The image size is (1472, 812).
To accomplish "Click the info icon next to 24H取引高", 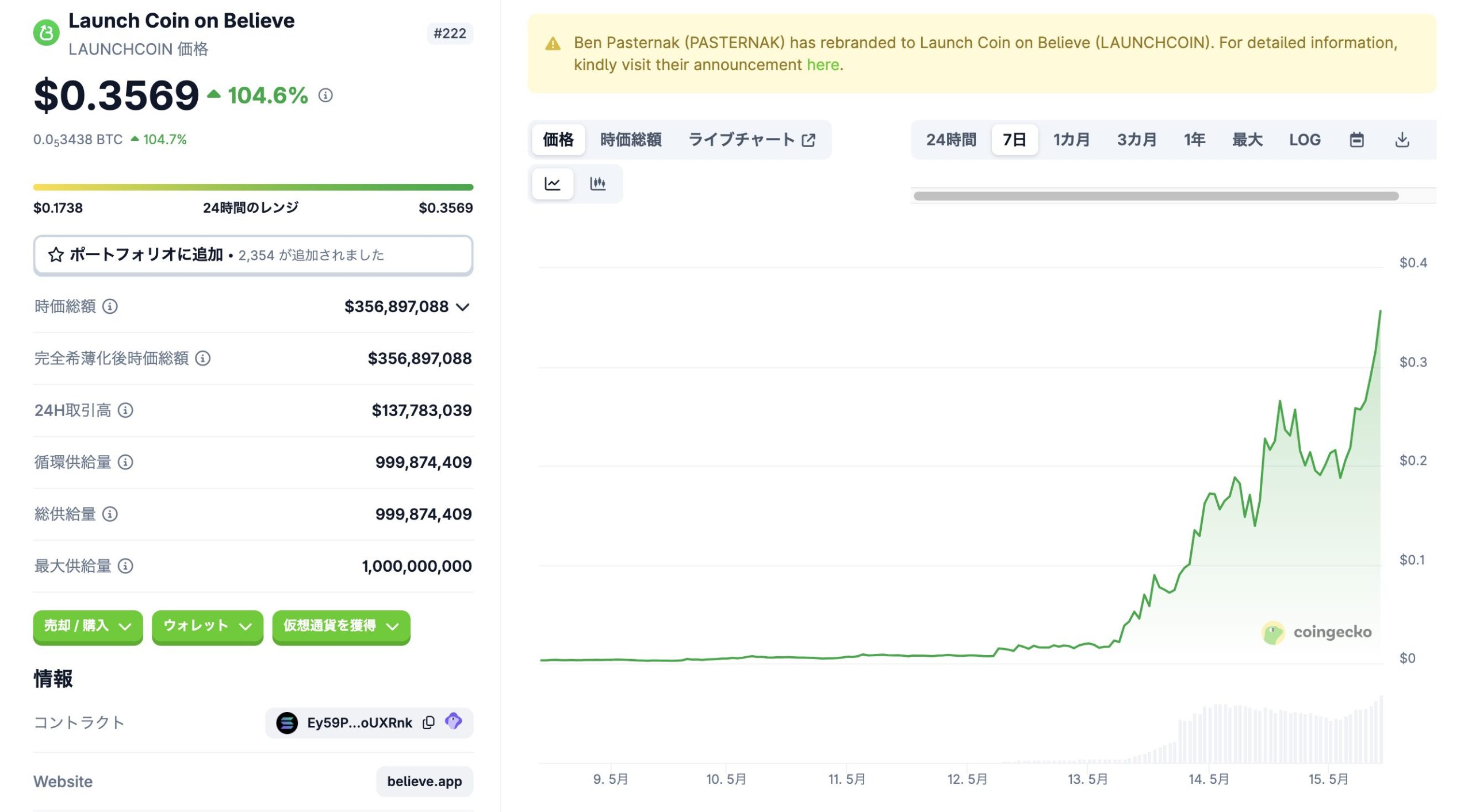I will 125,410.
